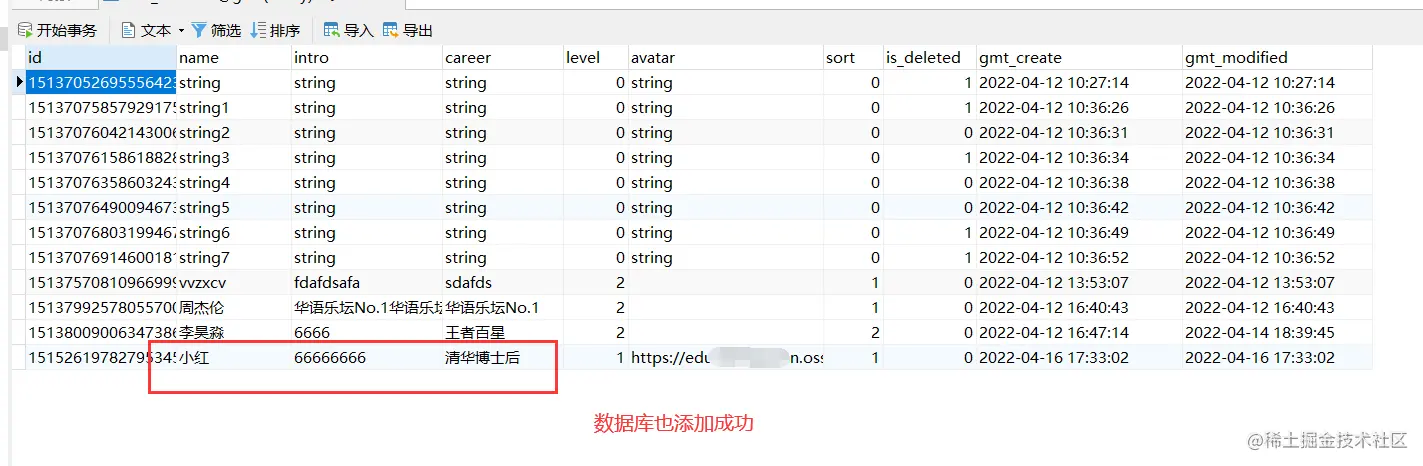The image size is (1423, 466).
Task: Select sort cell value 2 in 李昊淼 row
Action: coord(853,332)
